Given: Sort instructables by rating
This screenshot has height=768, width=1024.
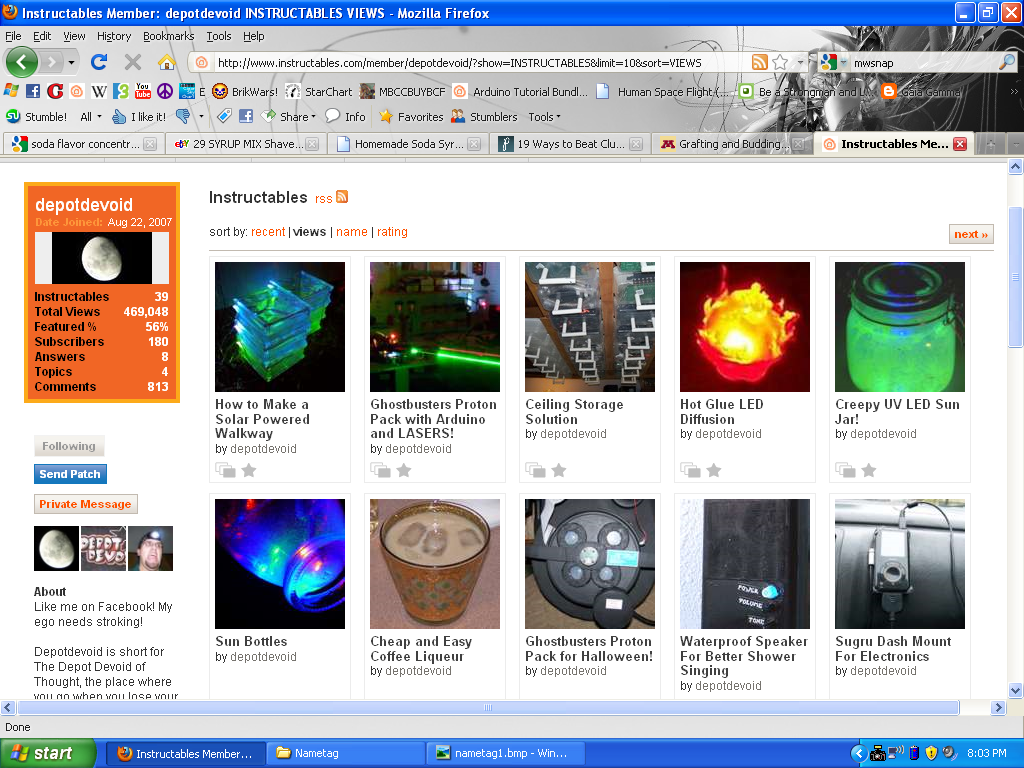Looking at the screenshot, I should coord(392,232).
